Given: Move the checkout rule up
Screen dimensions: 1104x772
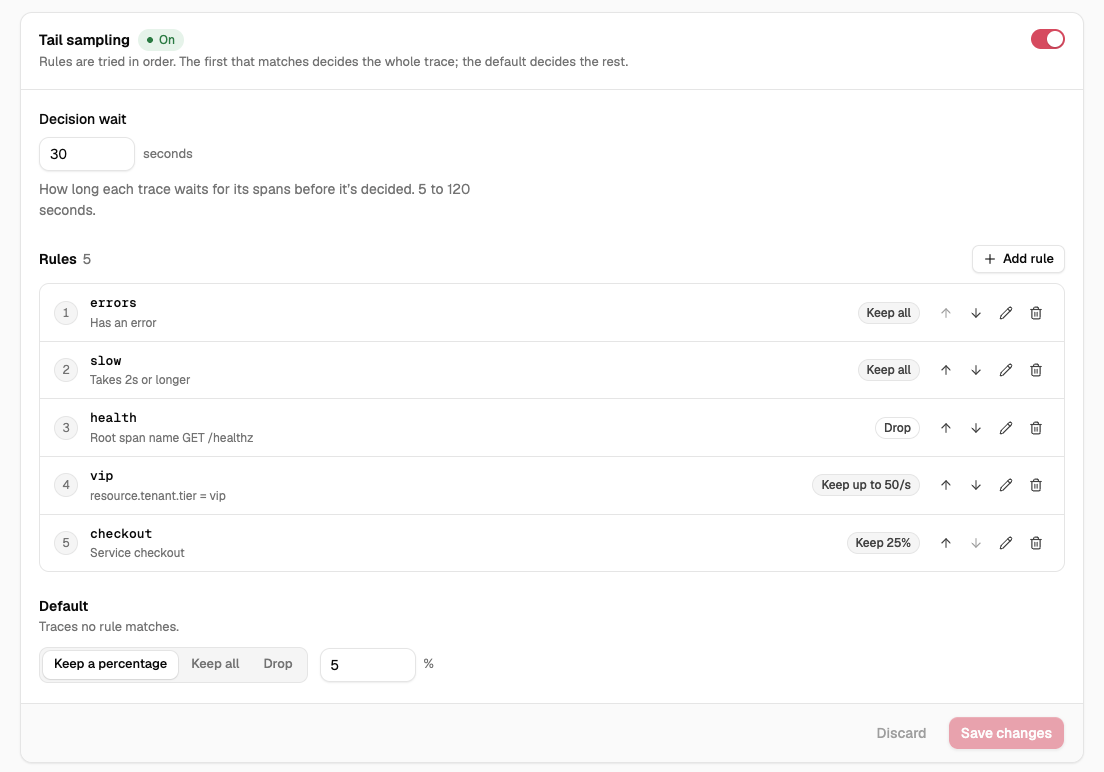Looking at the screenshot, I should click(x=946, y=542).
